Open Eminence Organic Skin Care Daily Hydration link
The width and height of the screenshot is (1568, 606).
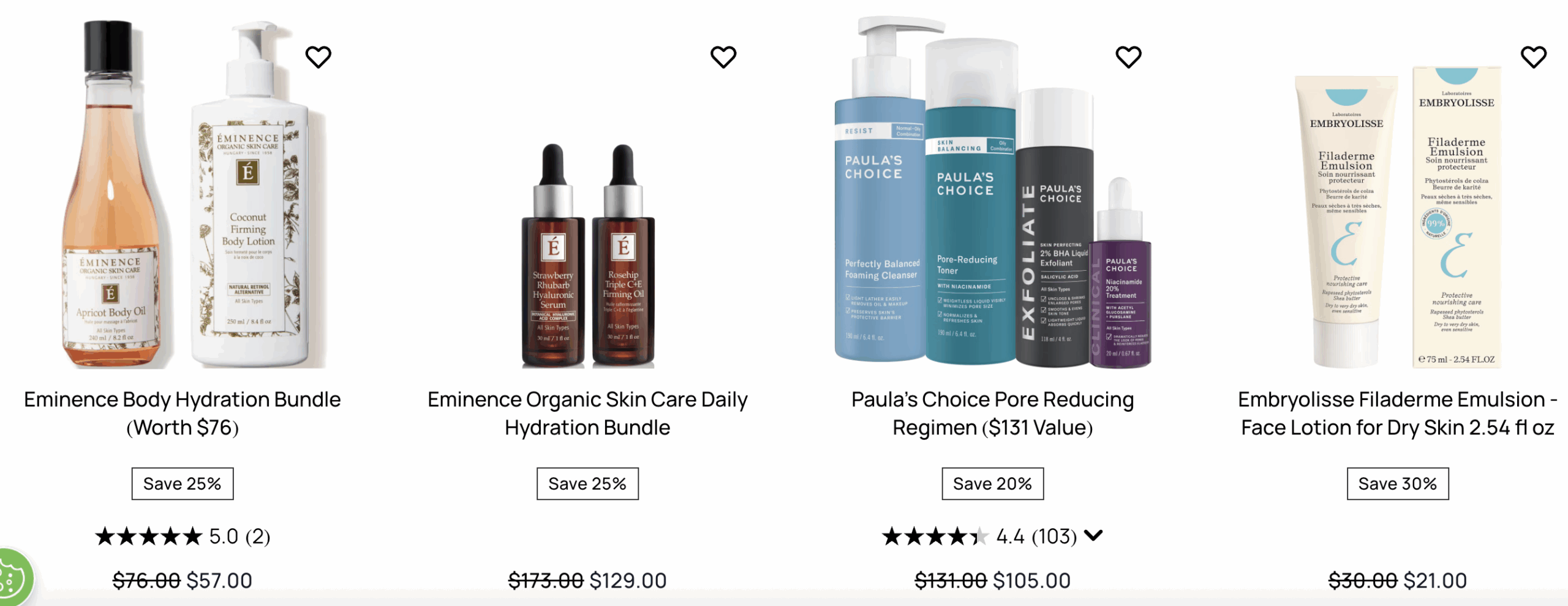pos(587,414)
